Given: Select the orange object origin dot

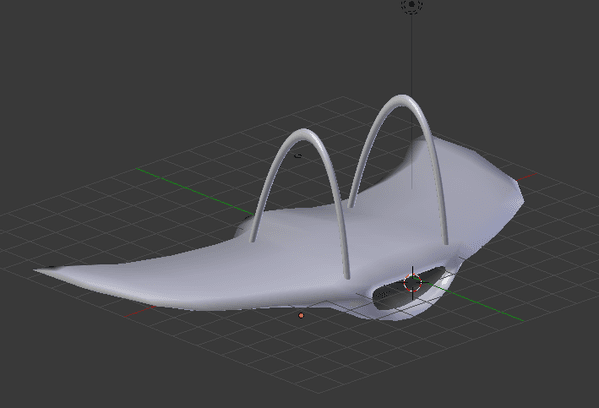Looking at the screenshot, I should point(301,316).
